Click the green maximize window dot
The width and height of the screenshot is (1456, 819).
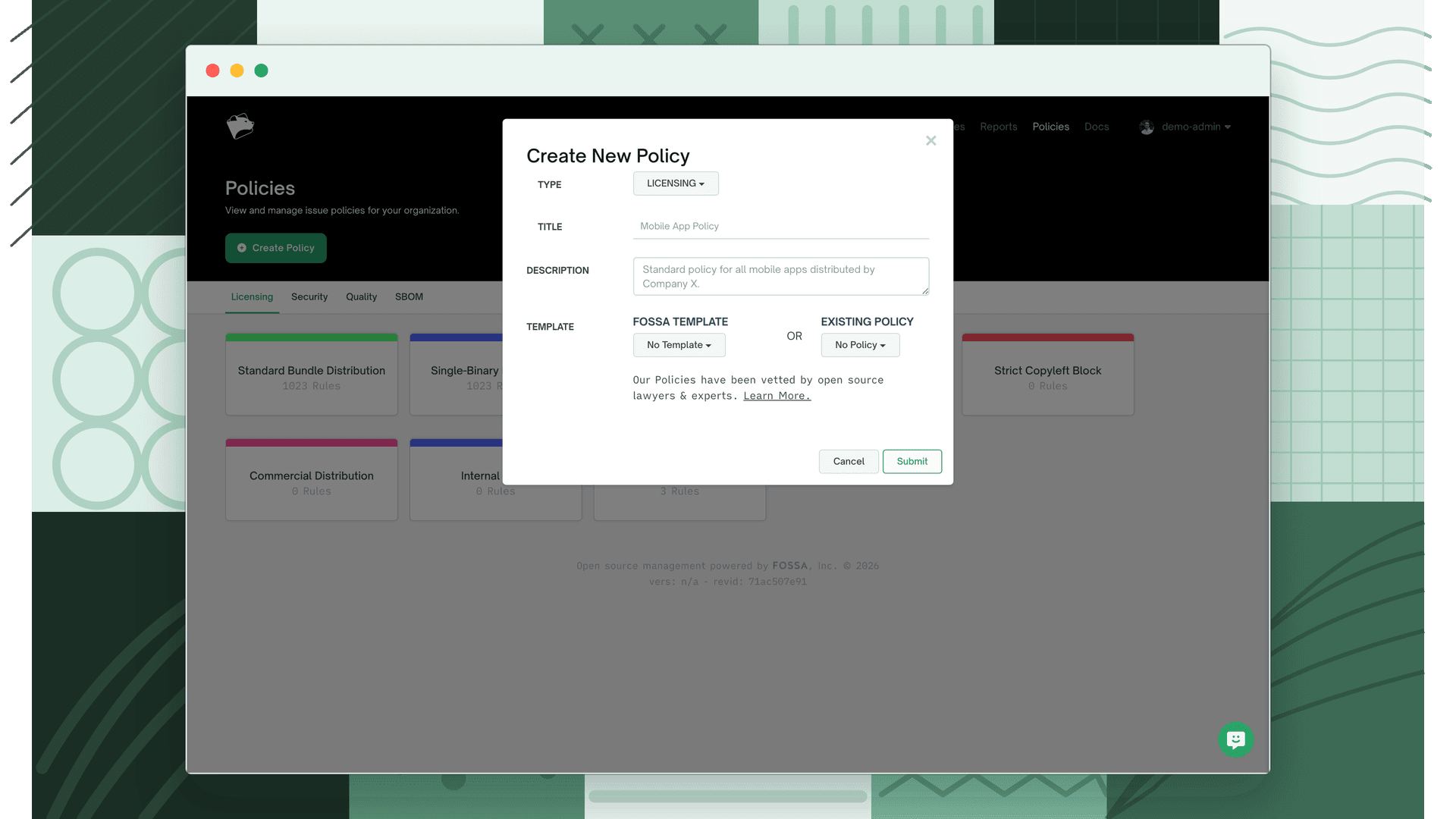coord(262,71)
